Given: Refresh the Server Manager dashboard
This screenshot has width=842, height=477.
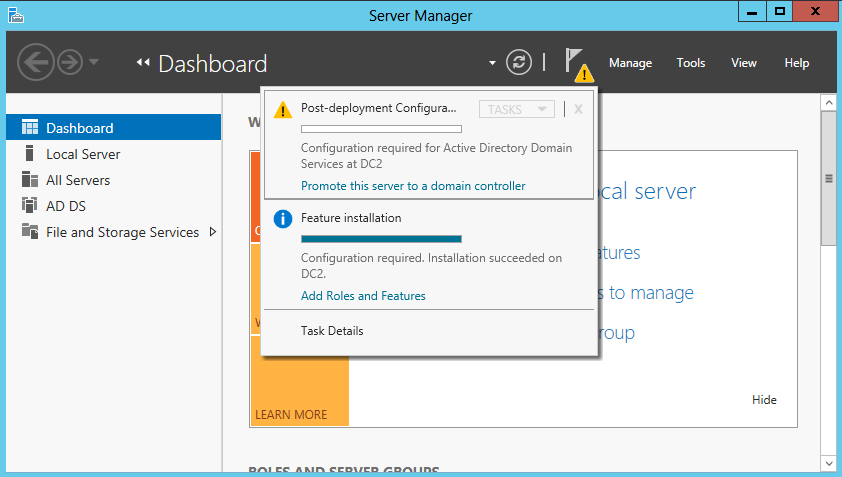Looking at the screenshot, I should point(519,62).
